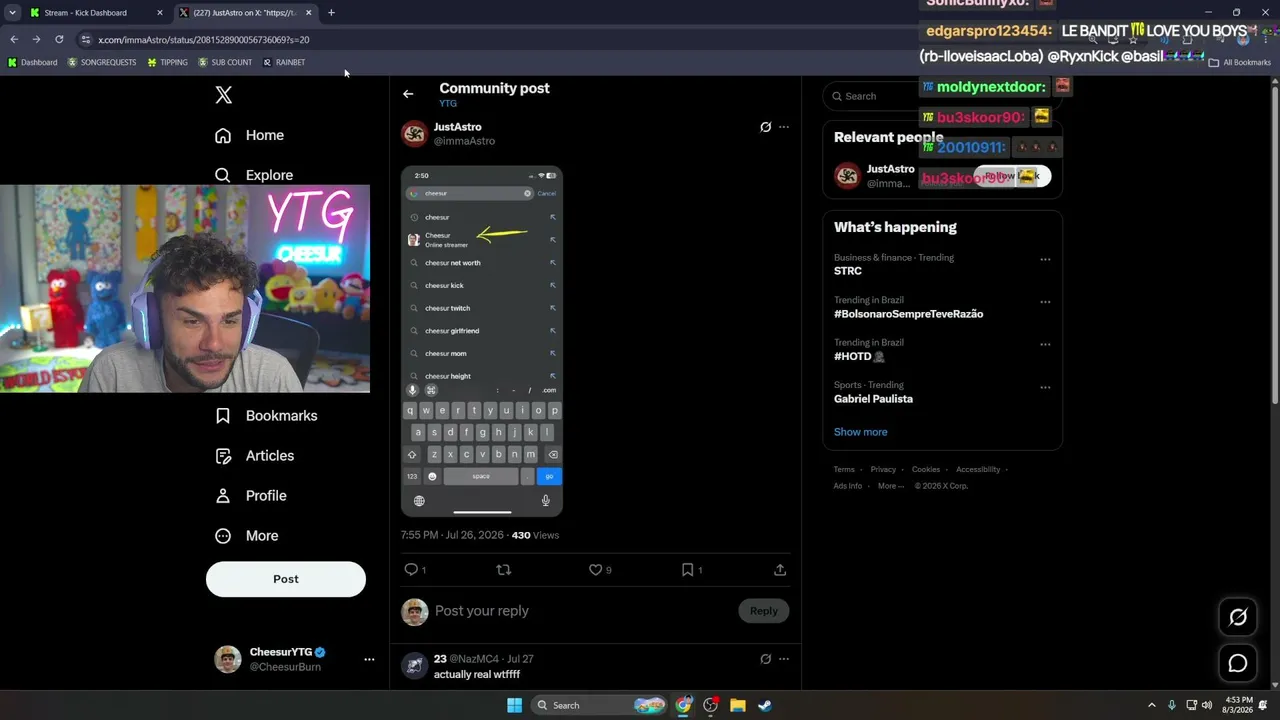Reload the current page
The image size is (1280, 720).
(x=59, y=39)
